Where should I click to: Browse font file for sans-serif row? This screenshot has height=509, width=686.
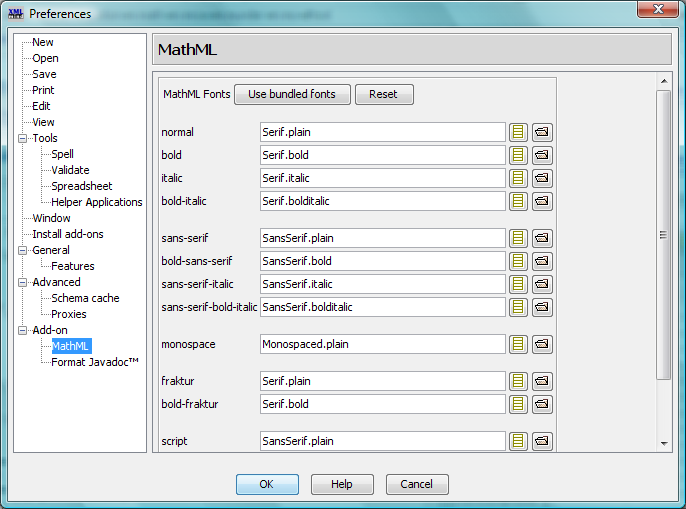(542, 238)
